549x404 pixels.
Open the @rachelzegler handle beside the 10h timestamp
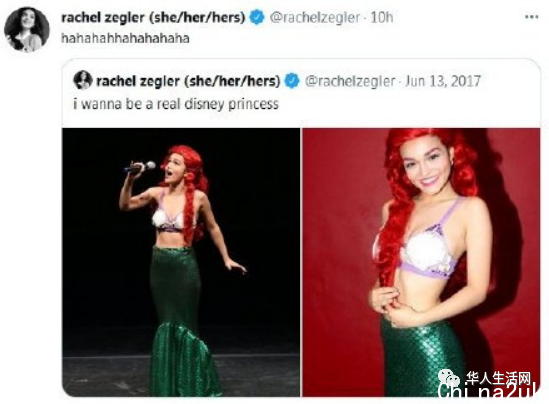[x=314, y=18]
